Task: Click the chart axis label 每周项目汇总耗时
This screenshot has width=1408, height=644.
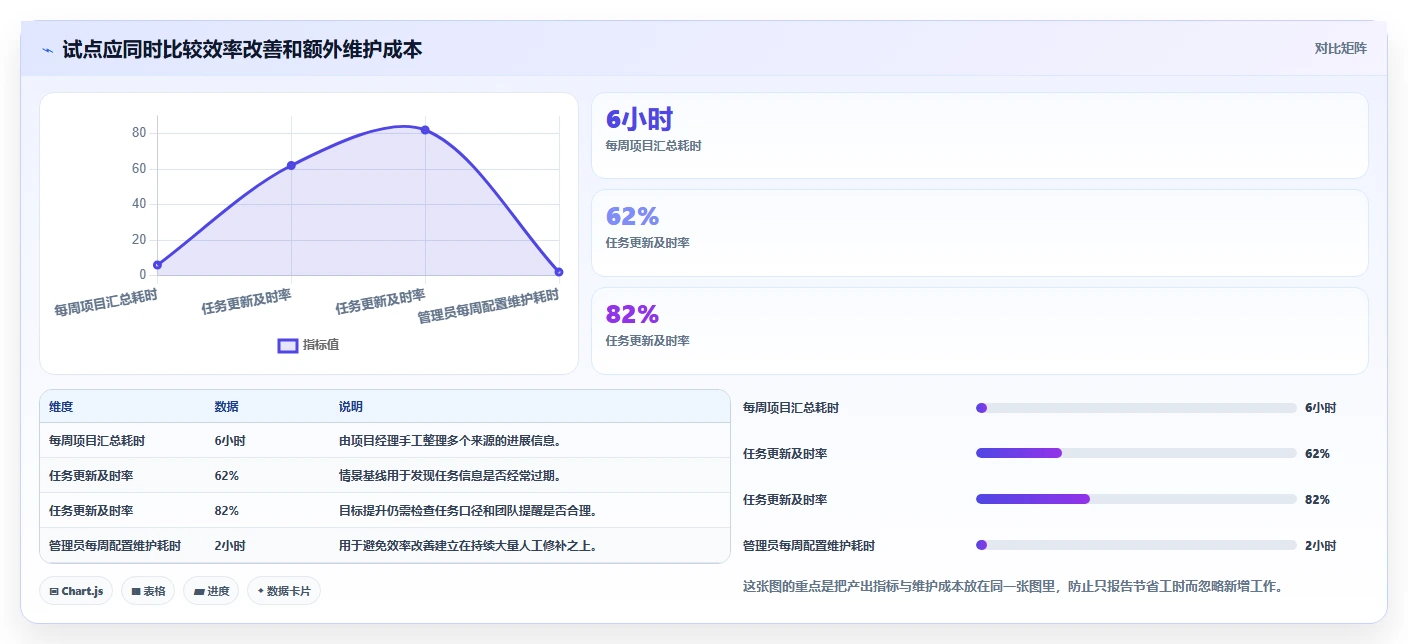Action: (106, 303)
